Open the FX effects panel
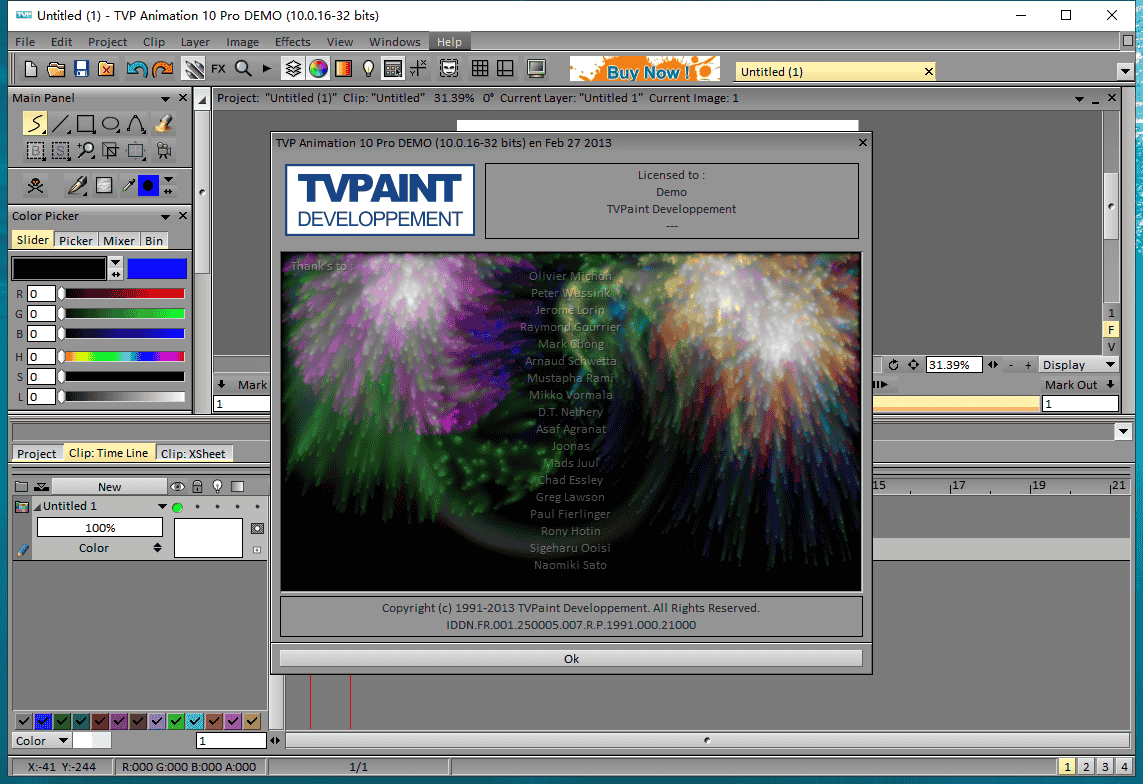The height and width of the screenshot is (784, 1143). [x=218, y=68]
